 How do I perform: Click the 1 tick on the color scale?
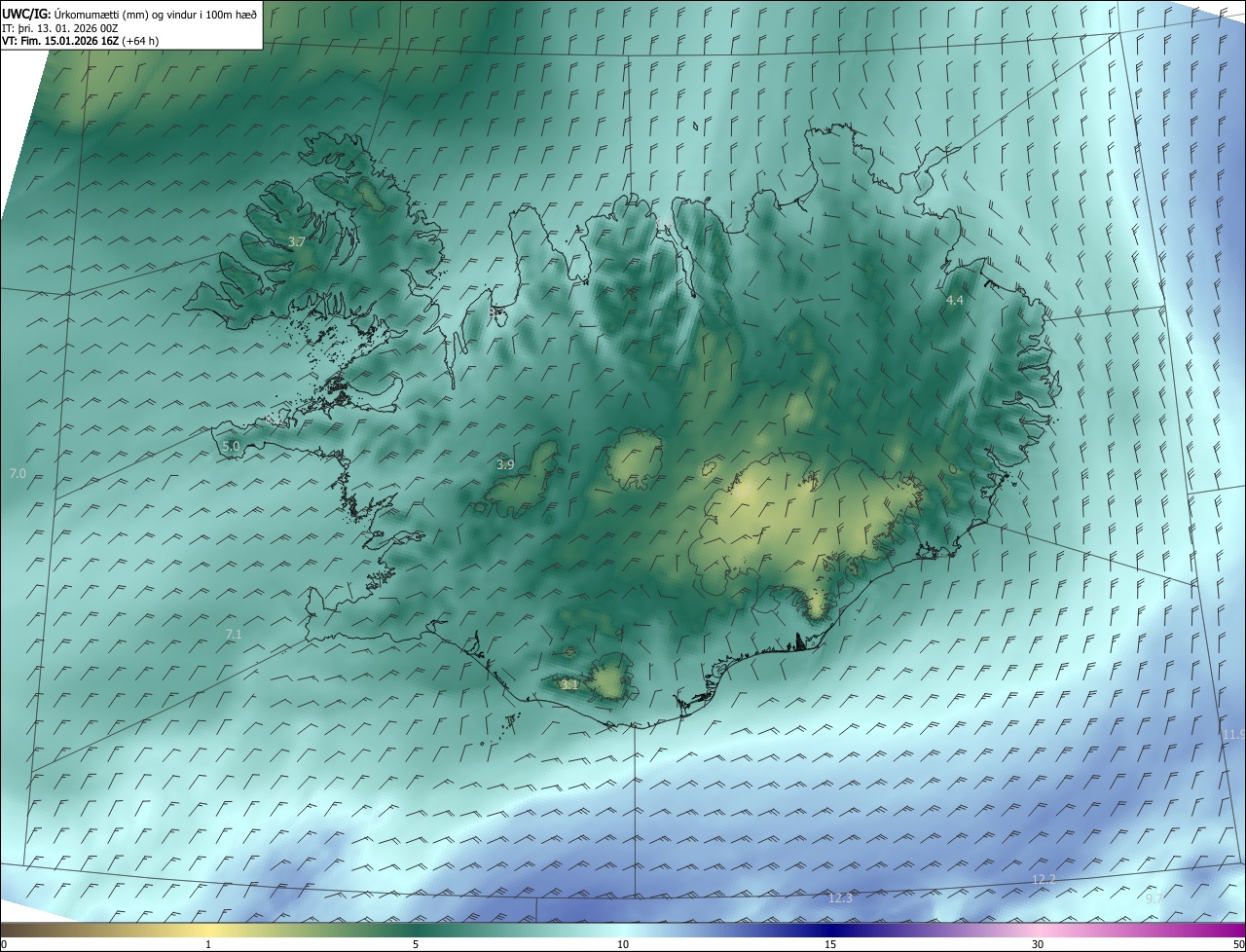208,945
